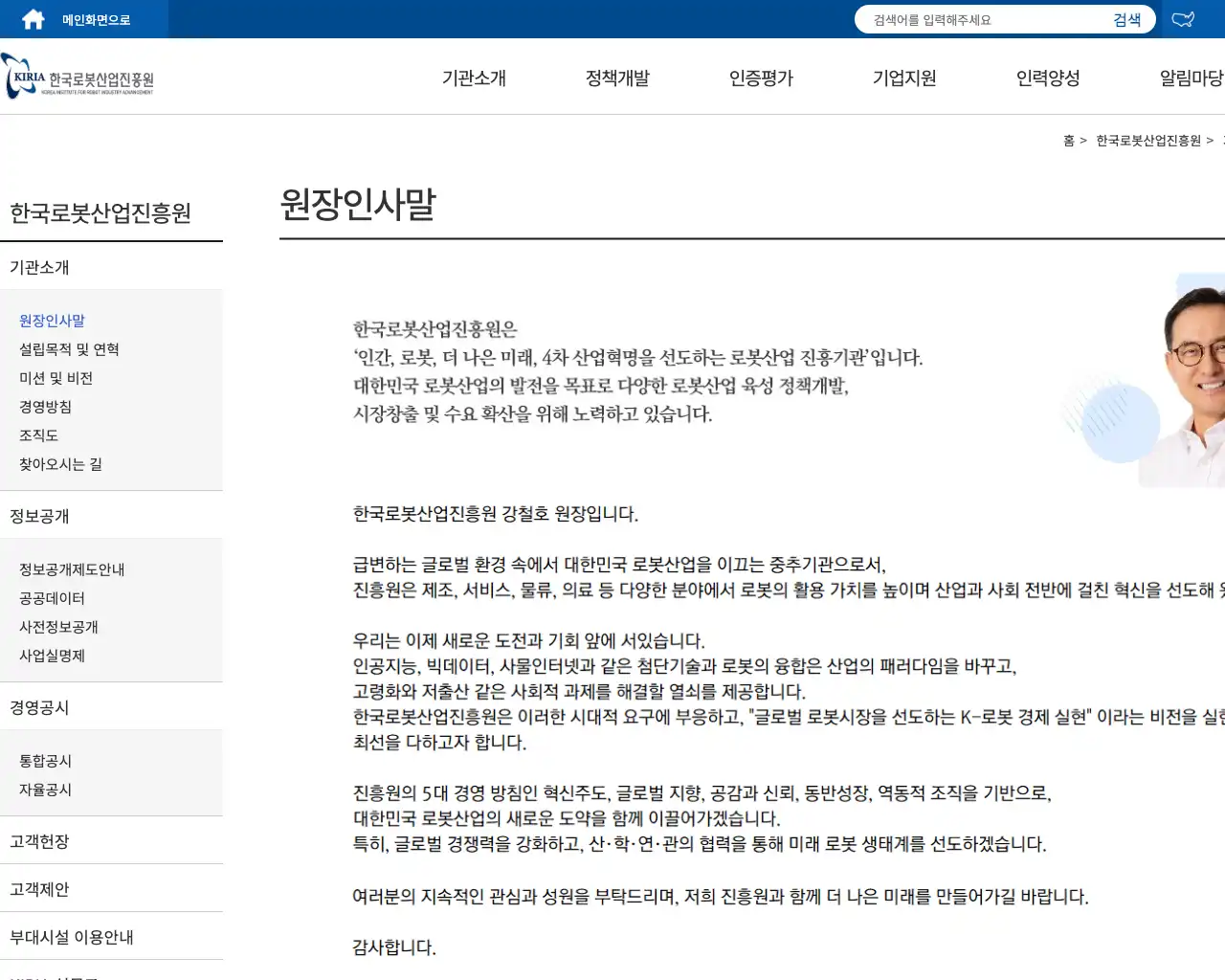Open the 인증평가 menu item
Viewport: 1225px width, 980px height.
pyautogui.click(x=761, y=78)
